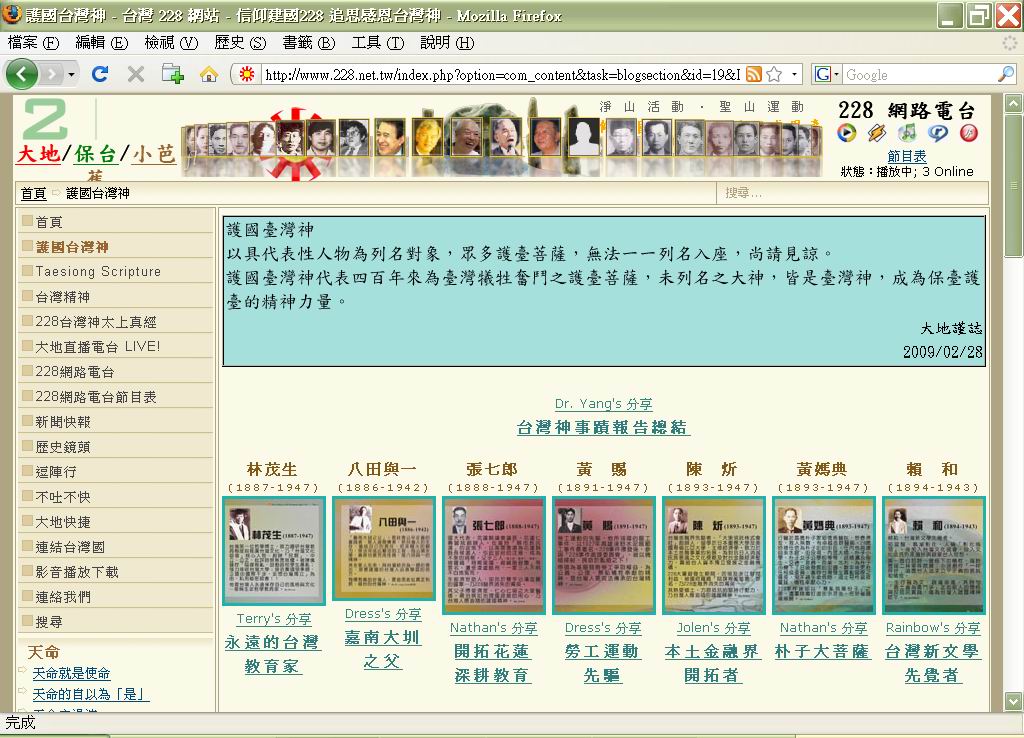This screenshot has width=1024, height=738.
Task: Open the 歷史 (S) menu
Action: tap(240, 43)
